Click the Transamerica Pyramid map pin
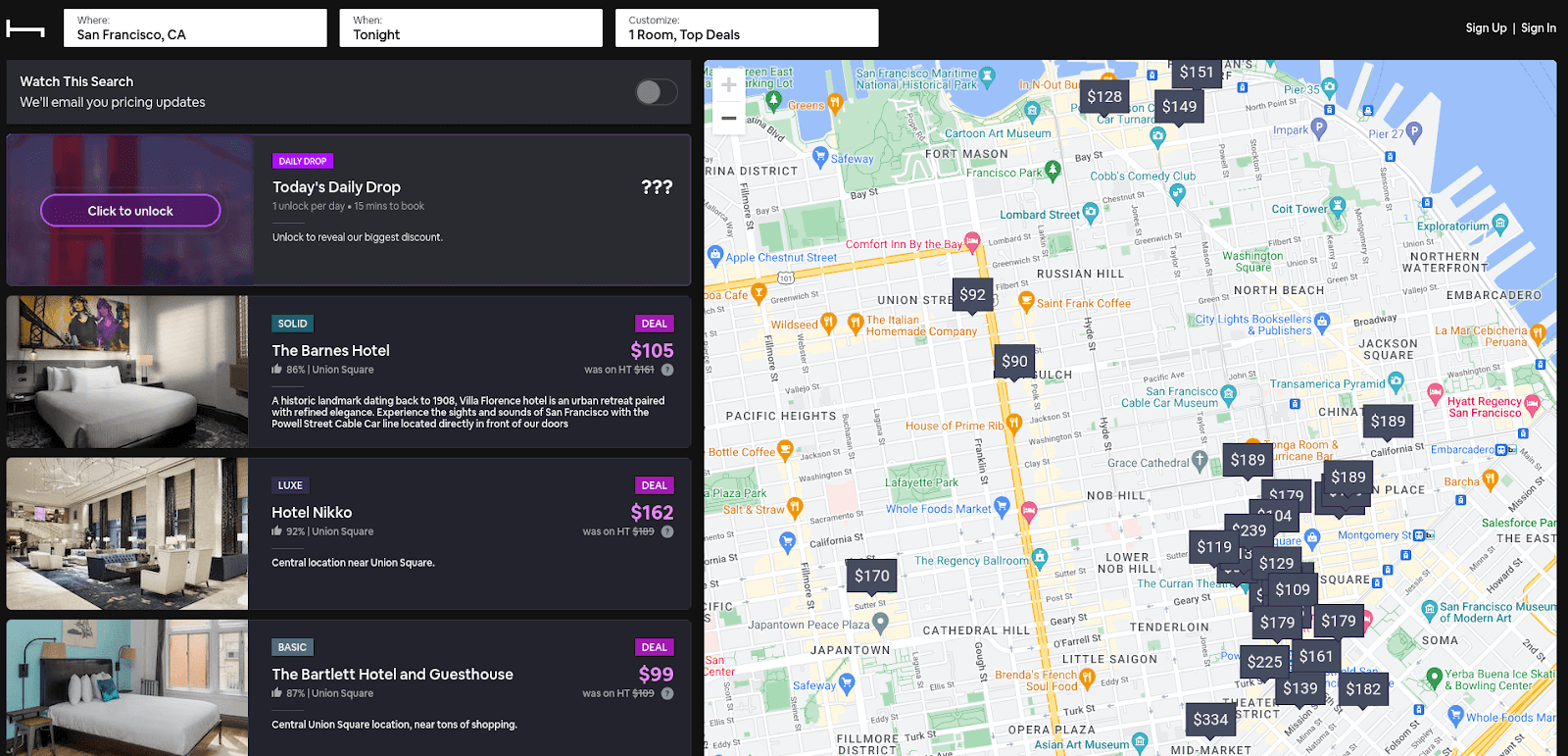 pyautogui.click(x=1396, y=381)
